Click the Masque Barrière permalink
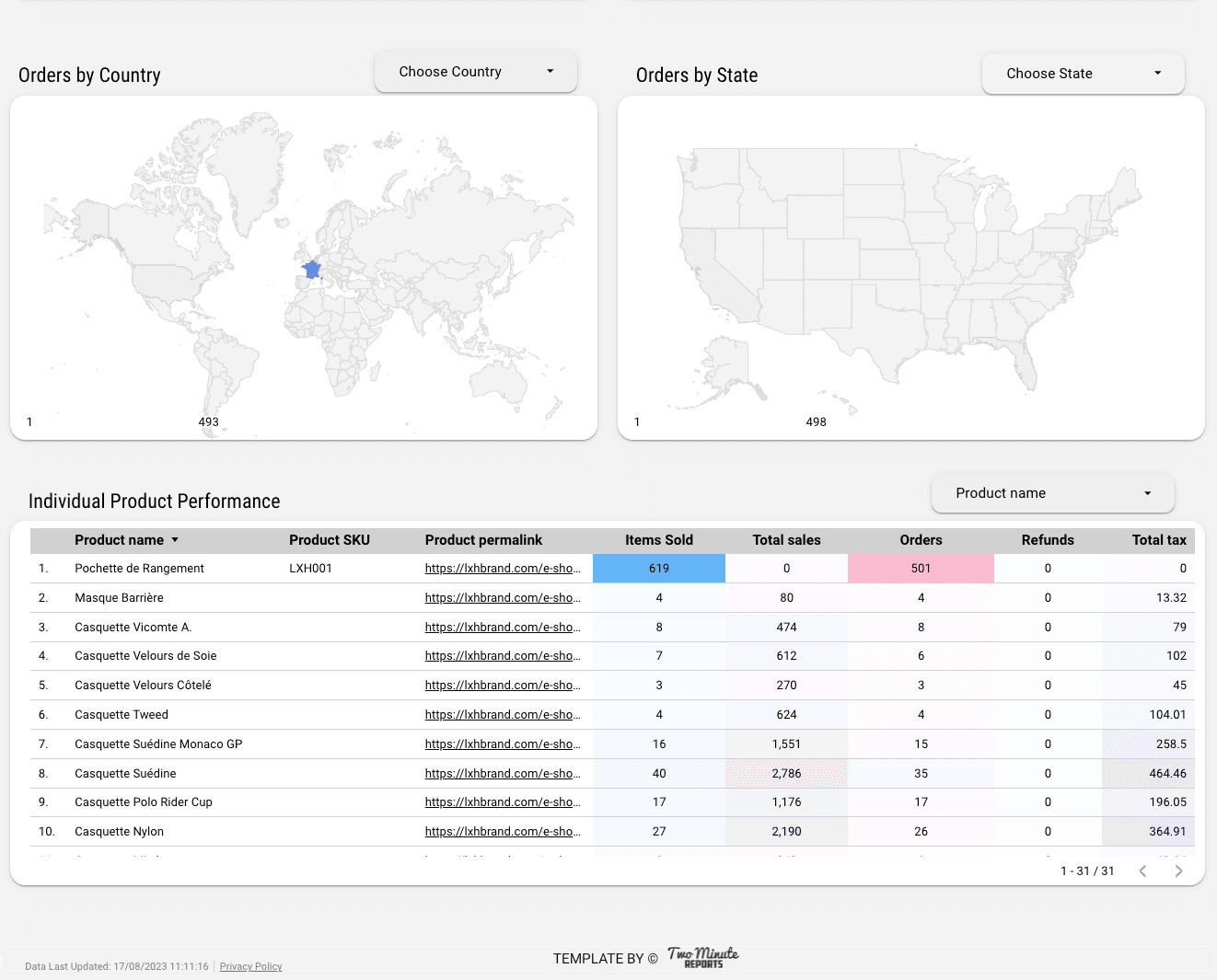Image resolution: width=1217 pixels, height=980 pixels. point(503,597)
